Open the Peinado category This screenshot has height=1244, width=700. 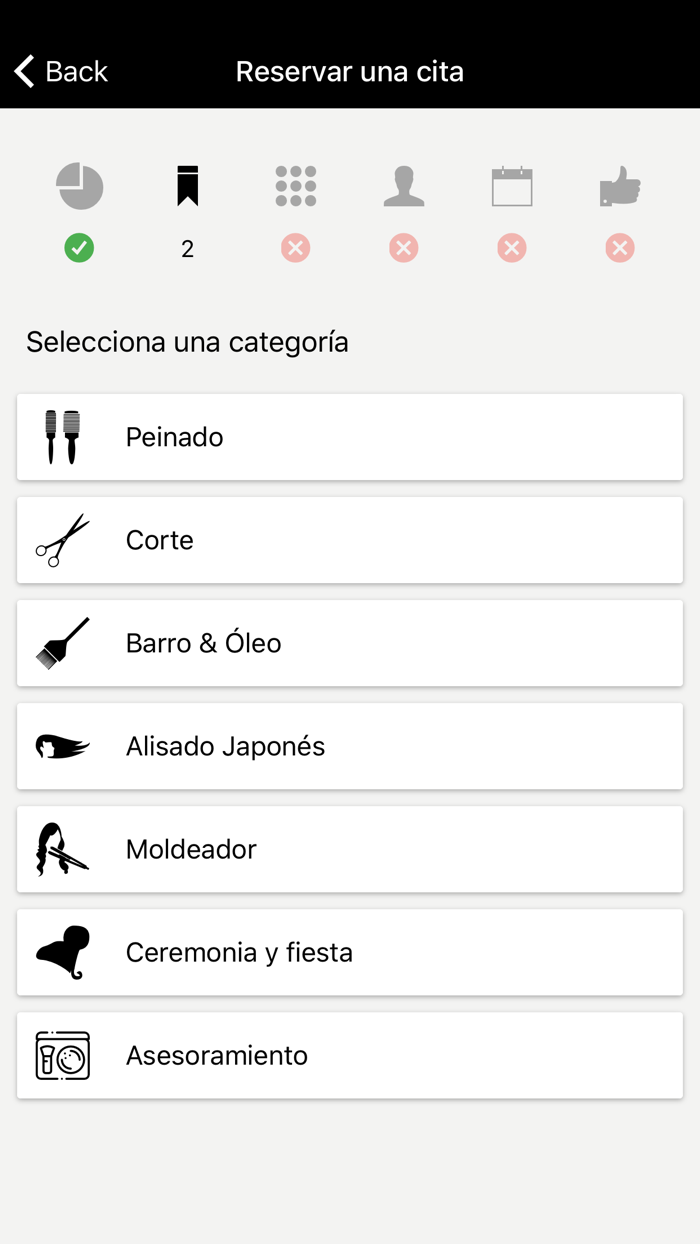[350, 436]
